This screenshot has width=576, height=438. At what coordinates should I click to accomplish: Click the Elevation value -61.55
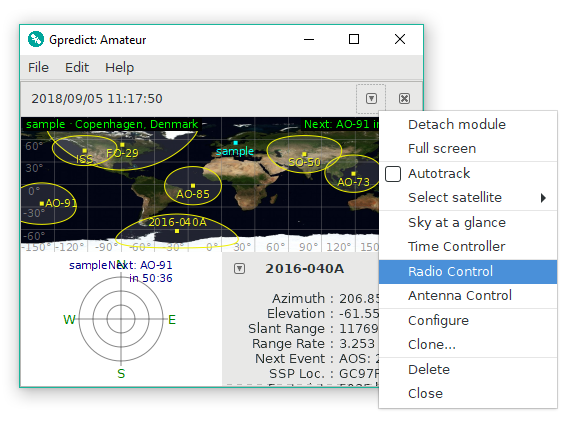click(359, 314)
